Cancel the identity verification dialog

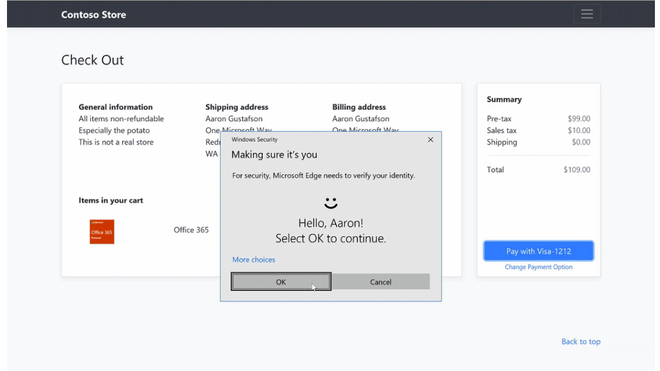(x=381, y=282)
